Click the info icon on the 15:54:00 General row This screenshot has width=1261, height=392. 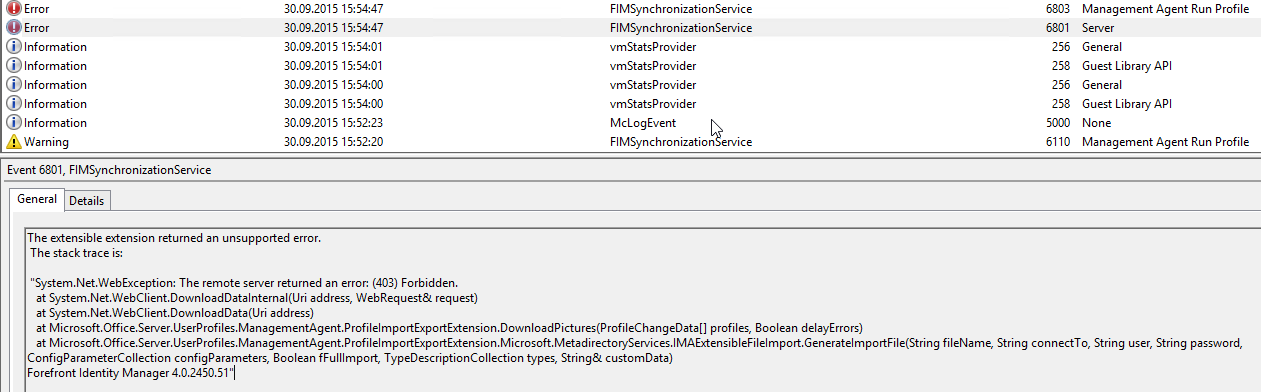pos(13,85)
